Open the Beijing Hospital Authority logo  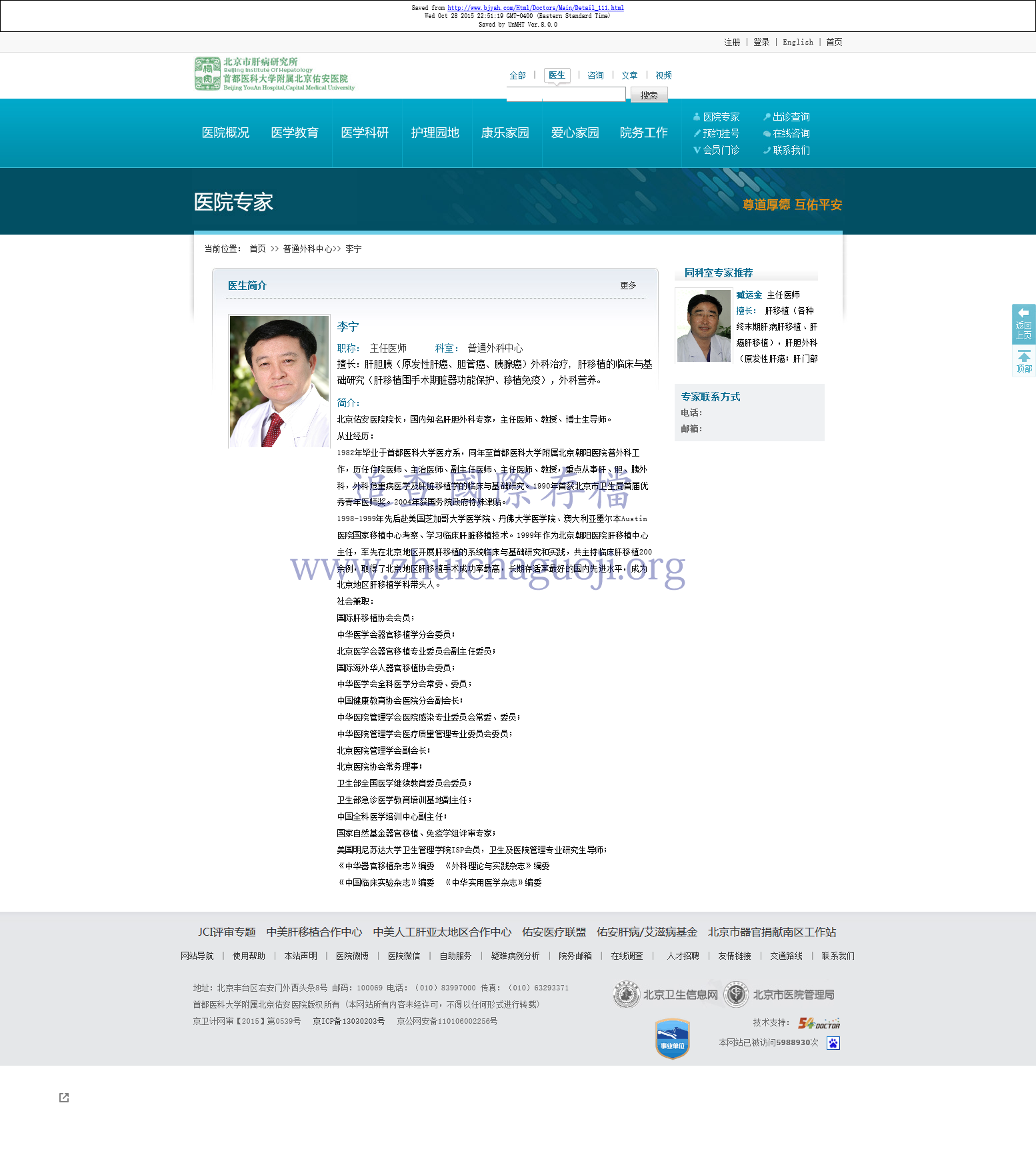[779, 994]
